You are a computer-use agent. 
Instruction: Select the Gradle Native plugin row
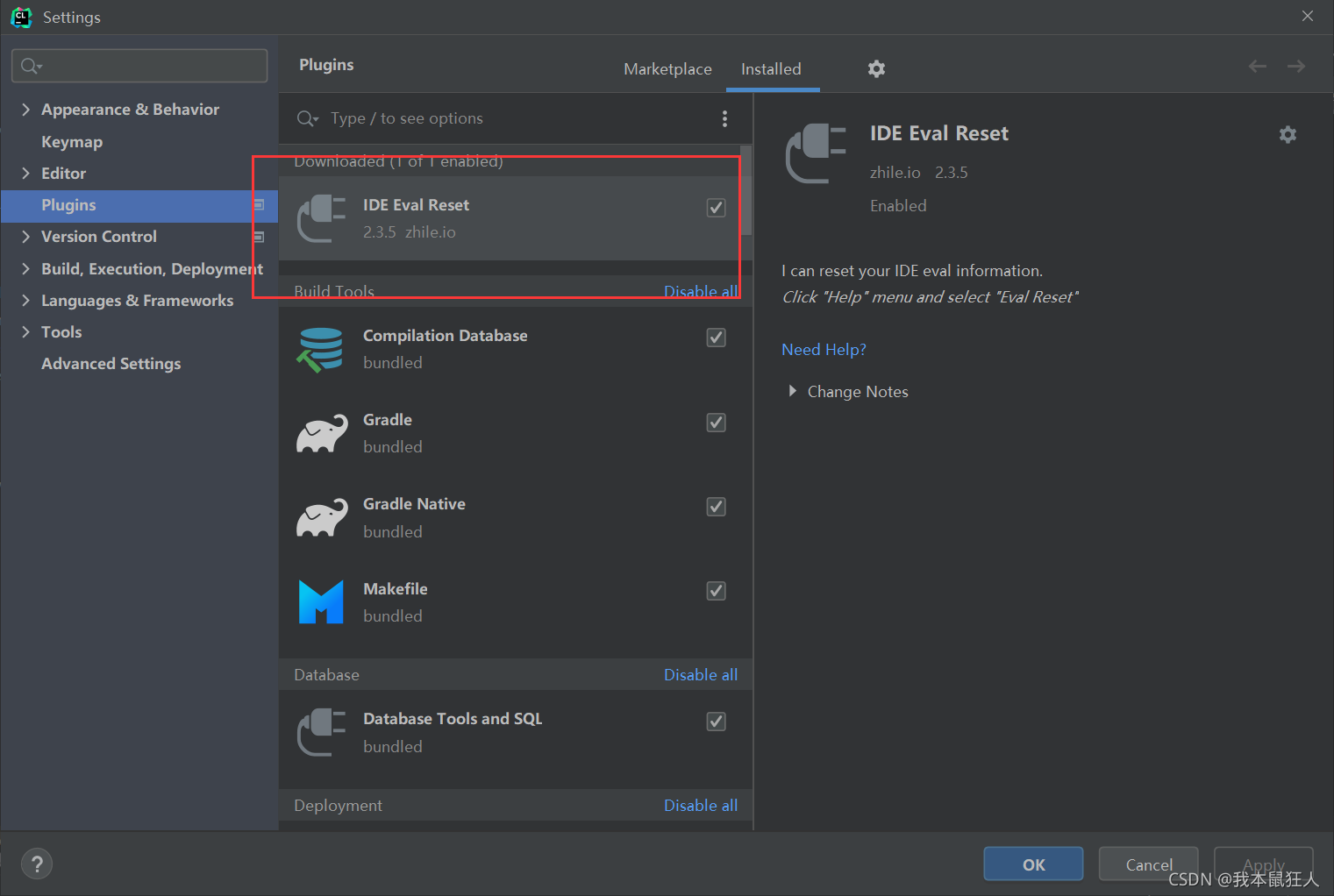tap(516, 518)
